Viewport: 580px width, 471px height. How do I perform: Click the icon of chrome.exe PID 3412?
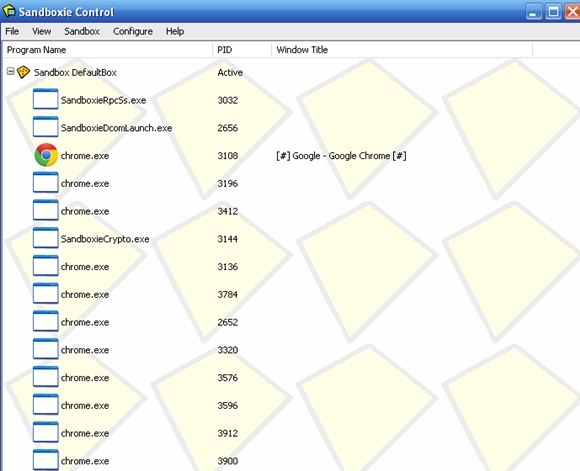point(45,210)
